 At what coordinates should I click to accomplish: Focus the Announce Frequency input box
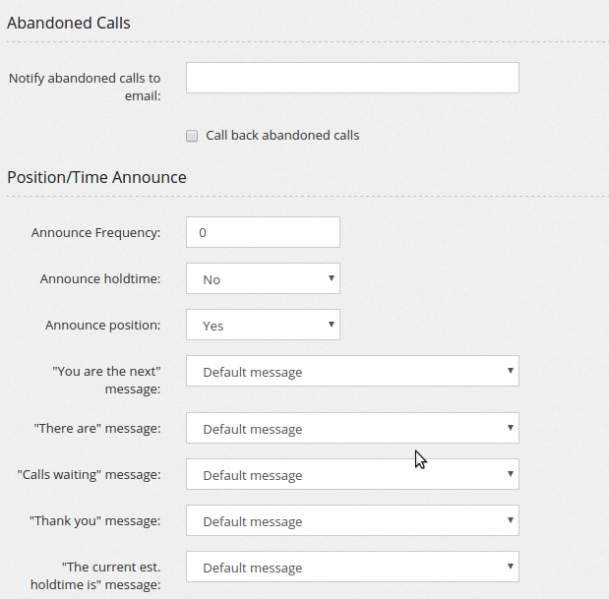coord(263,232)
